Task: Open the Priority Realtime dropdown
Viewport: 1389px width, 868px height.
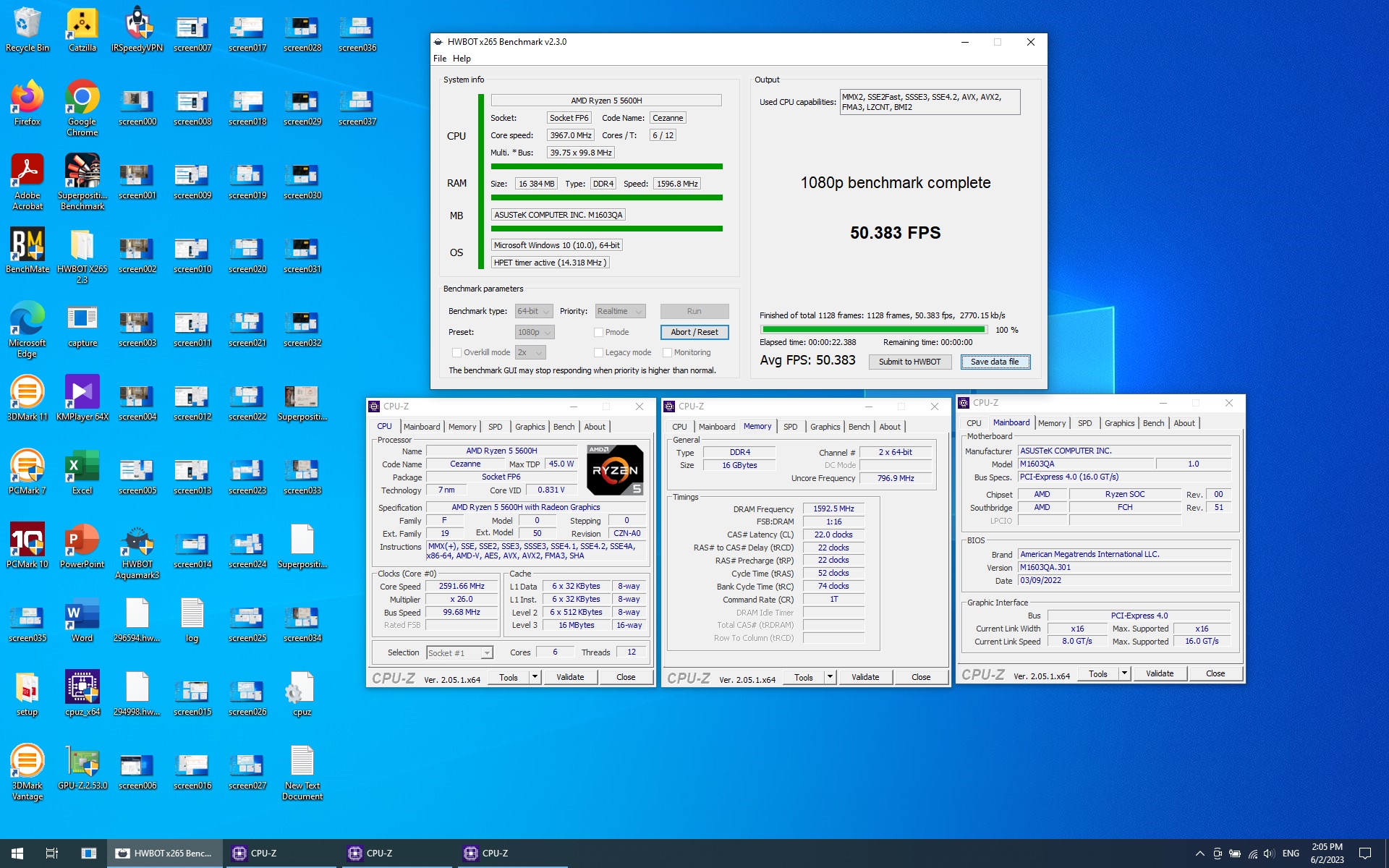Action: pos(620,311)
